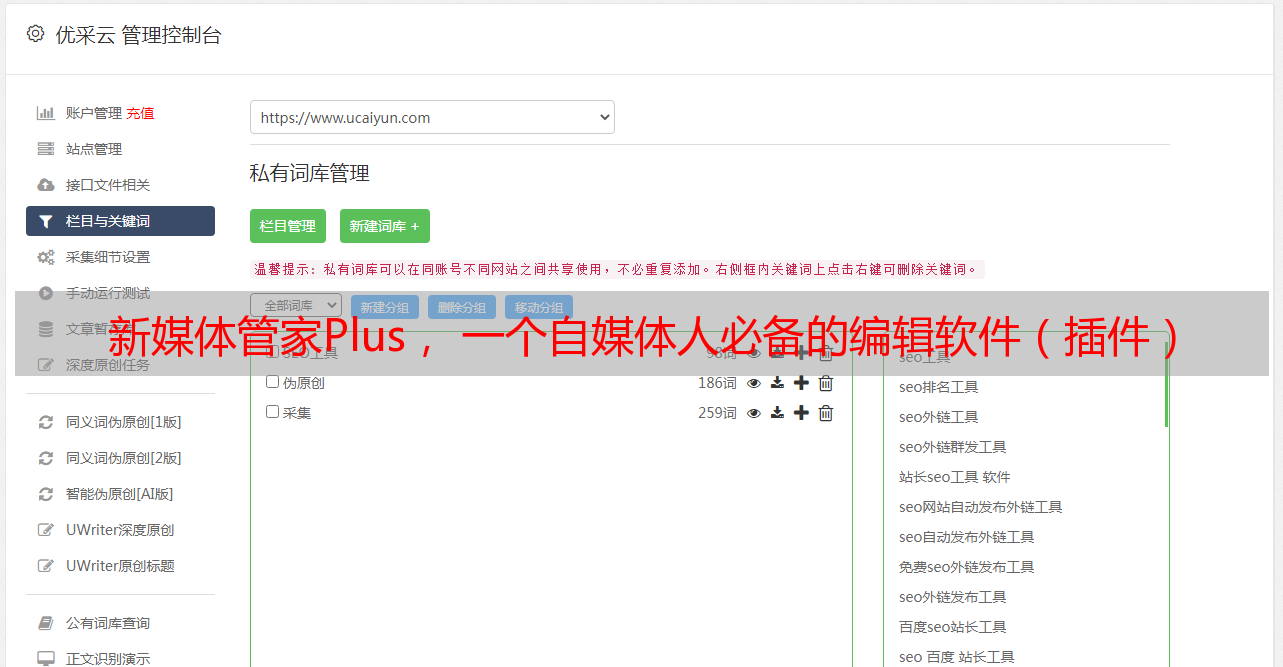Select keyword 站长seo工具 软件
Image resolution: width=1283 pixels, height=667 pixels.
[x=955, y=477]
